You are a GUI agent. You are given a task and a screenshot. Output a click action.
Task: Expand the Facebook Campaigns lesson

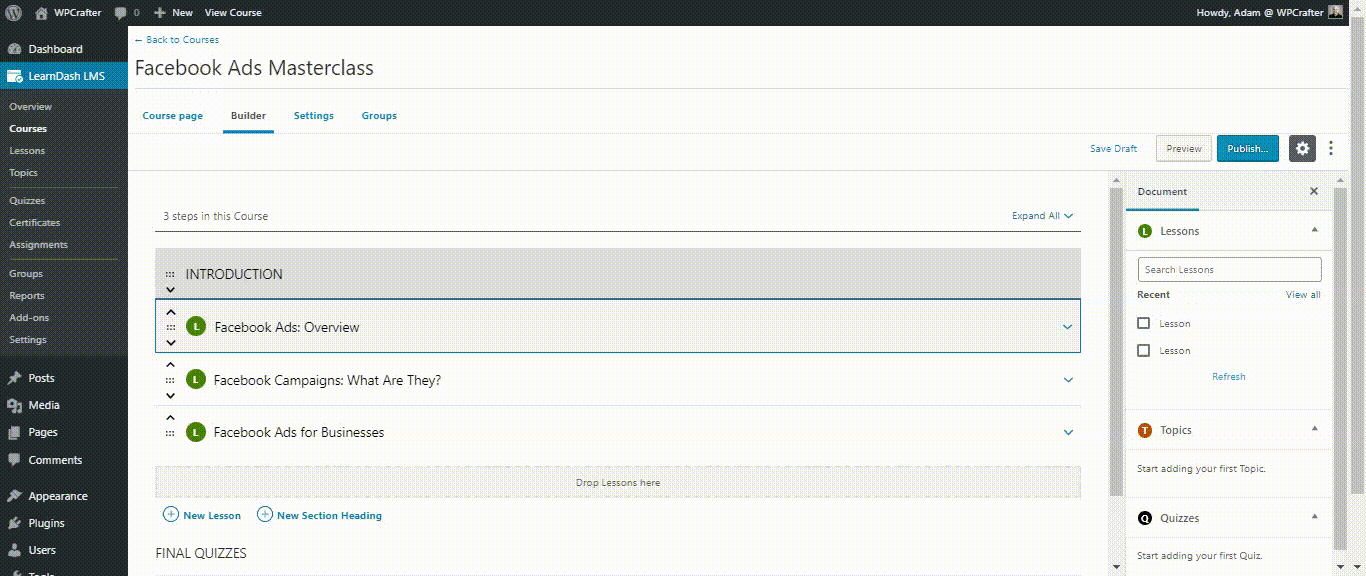1068,380
